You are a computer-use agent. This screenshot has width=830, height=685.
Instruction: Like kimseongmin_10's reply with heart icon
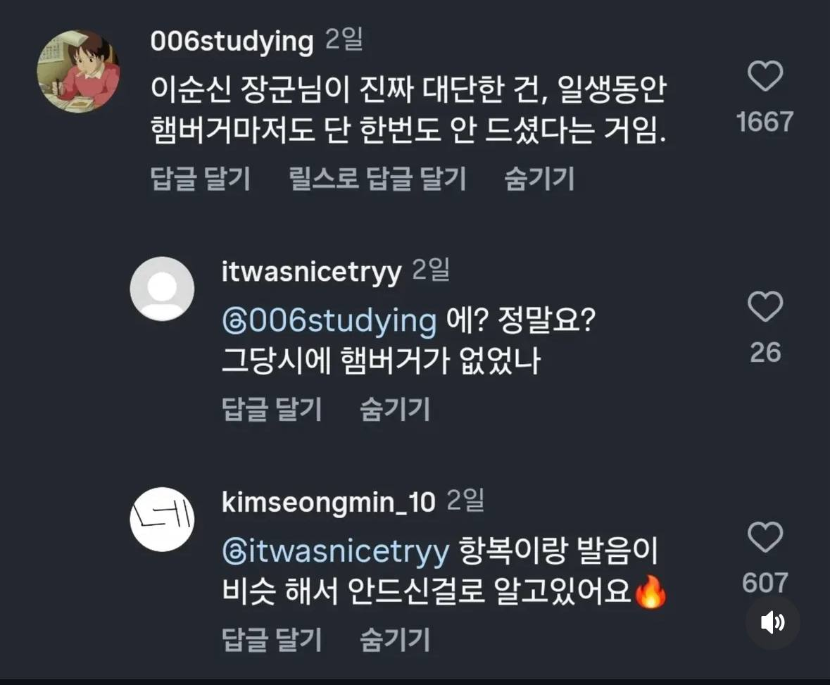[x=765, y=538]
